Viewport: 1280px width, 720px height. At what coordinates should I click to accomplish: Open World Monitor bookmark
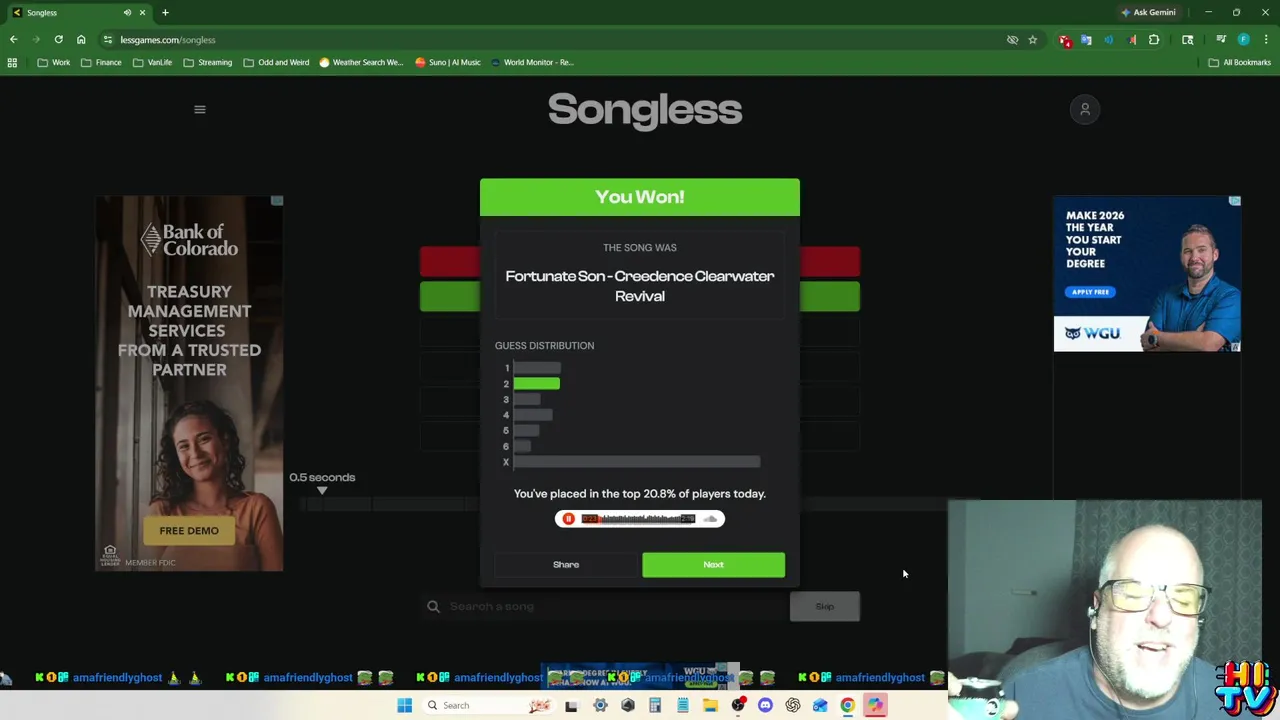coord(531,62)
